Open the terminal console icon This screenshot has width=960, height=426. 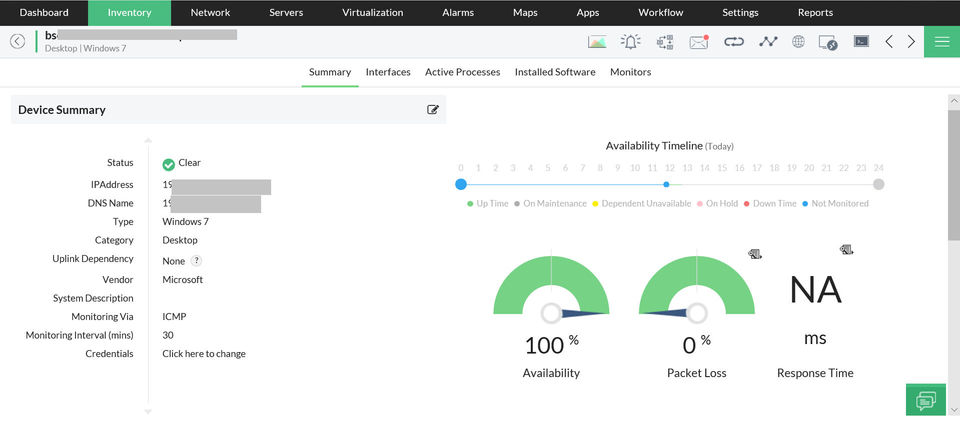pyautogui.click(x=861, y=42)
